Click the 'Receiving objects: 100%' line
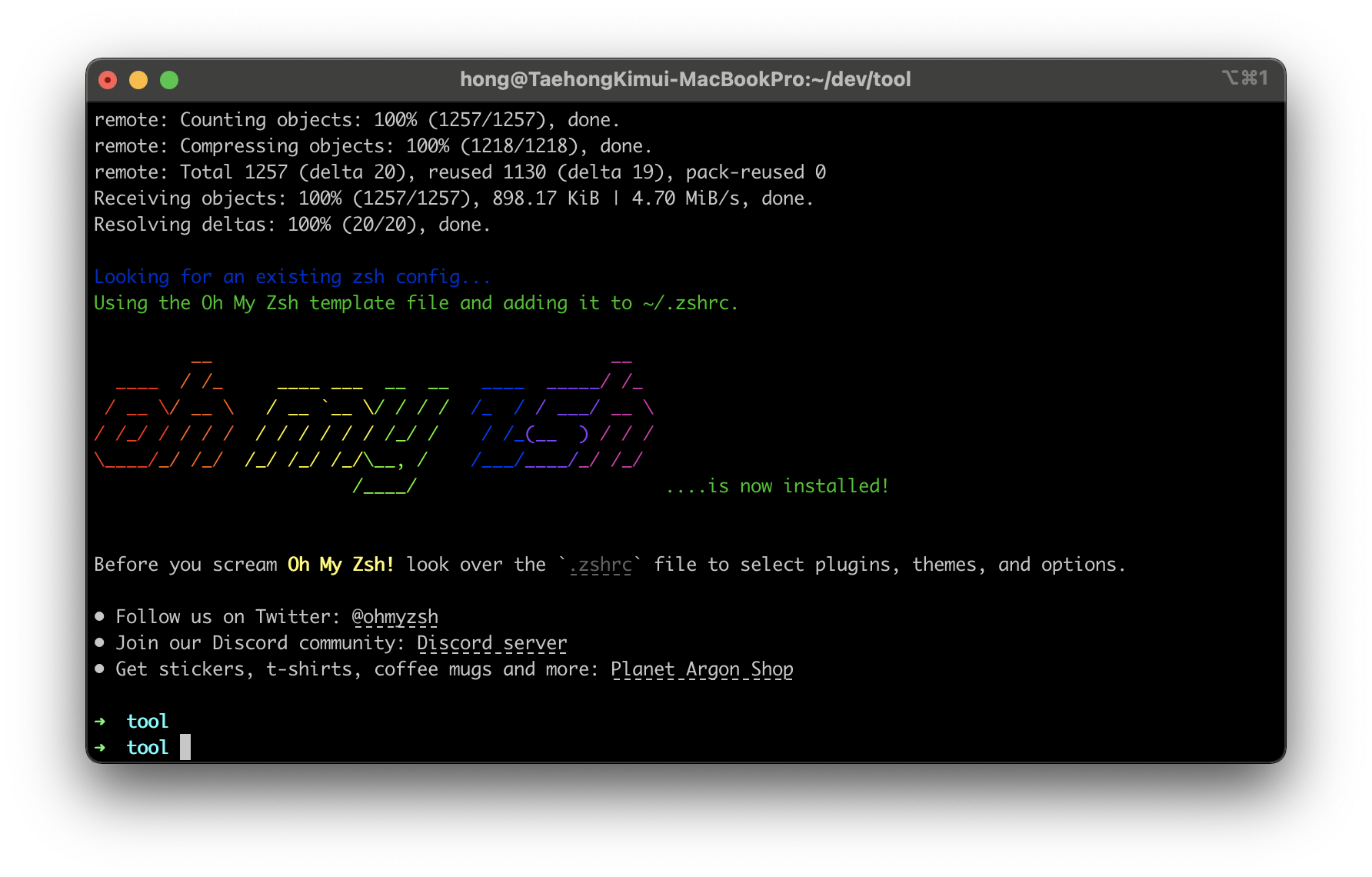1372x877 pixels. (454, 198)
